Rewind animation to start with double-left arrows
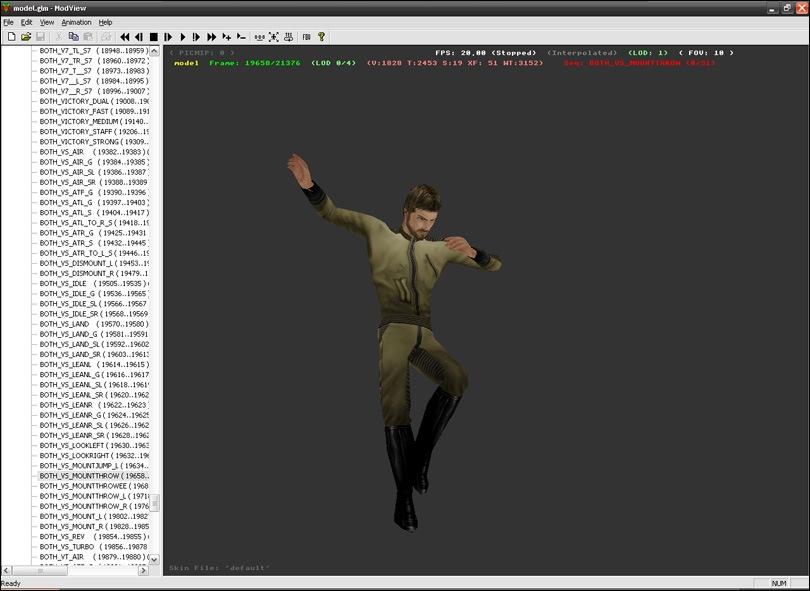This screenshot has height=591, width=810. point(125,37)
